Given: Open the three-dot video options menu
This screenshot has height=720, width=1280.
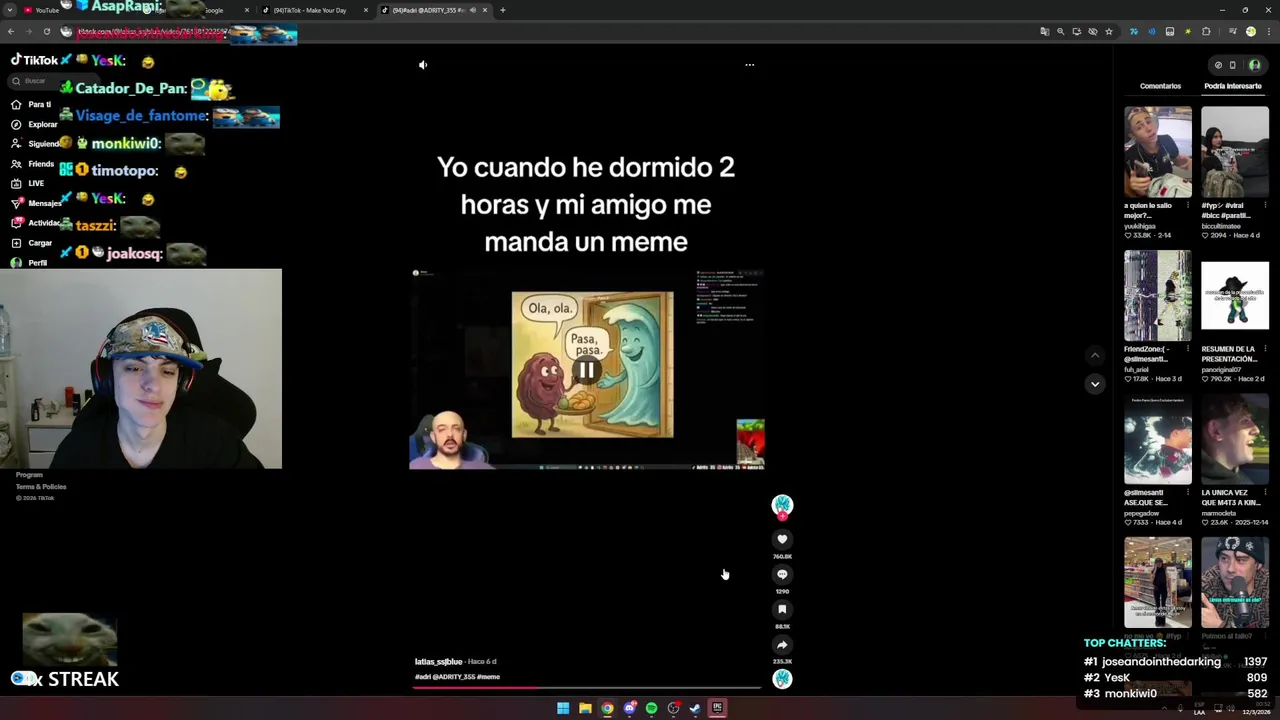Looking at the screenshot, I should 749,65.
